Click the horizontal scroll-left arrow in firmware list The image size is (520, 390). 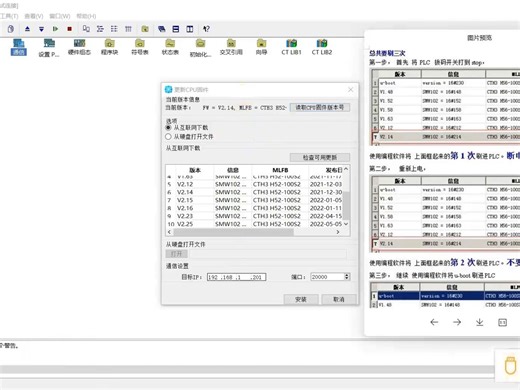click(169, 232)
